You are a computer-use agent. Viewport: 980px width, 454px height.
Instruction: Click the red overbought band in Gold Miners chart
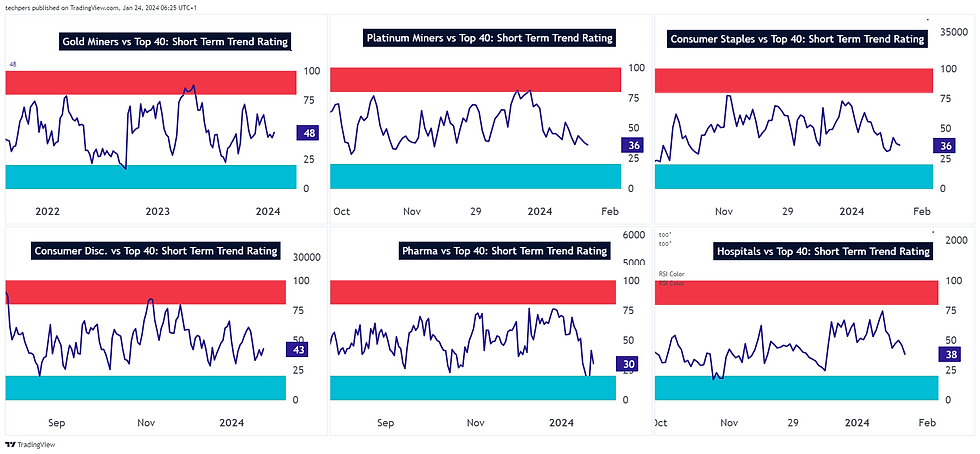tap(150, 82)
